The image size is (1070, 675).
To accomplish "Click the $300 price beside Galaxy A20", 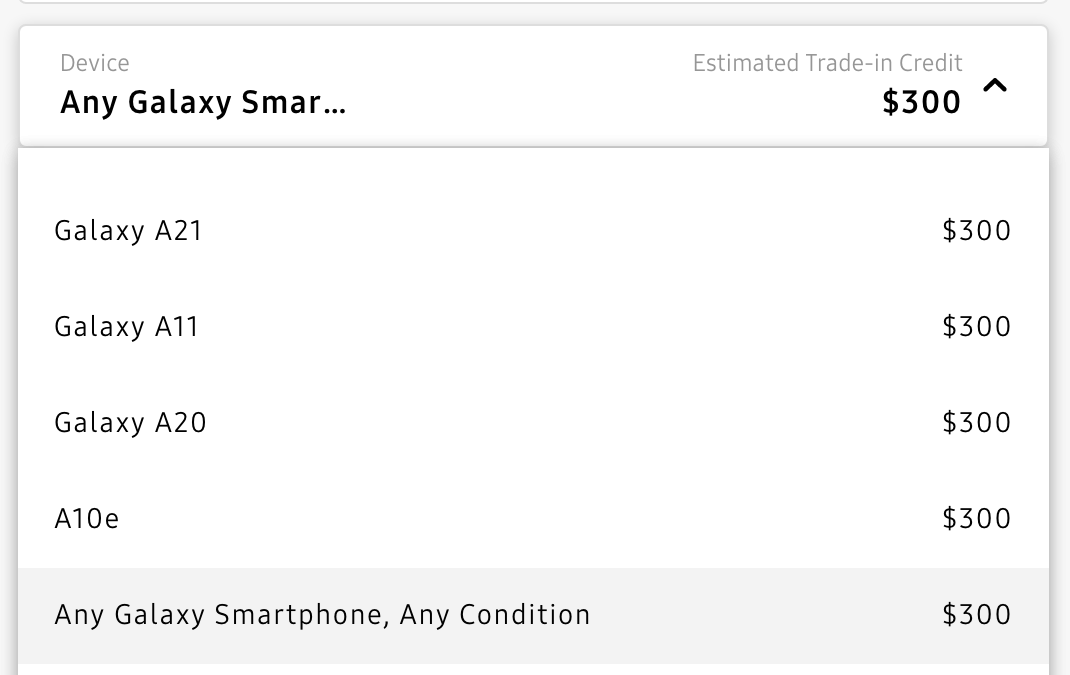I will [976, 423].
